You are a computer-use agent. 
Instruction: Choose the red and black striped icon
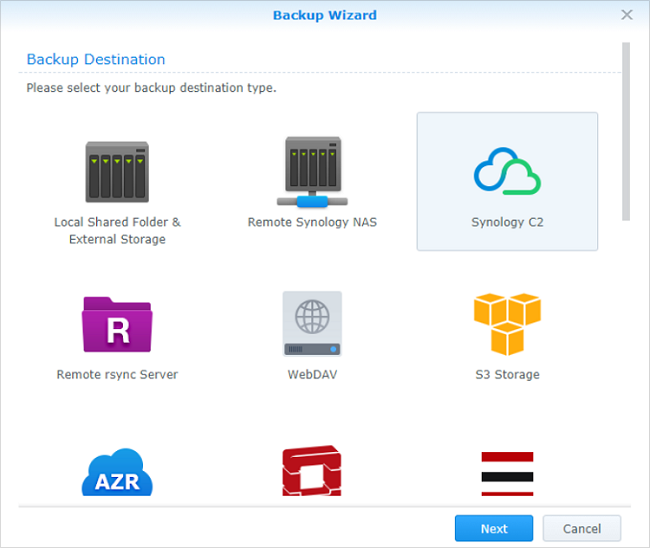[507, 474]
